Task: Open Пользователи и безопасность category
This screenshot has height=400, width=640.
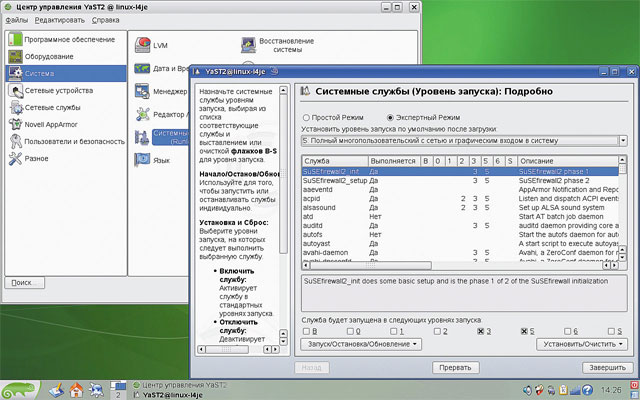Action: 65,142
